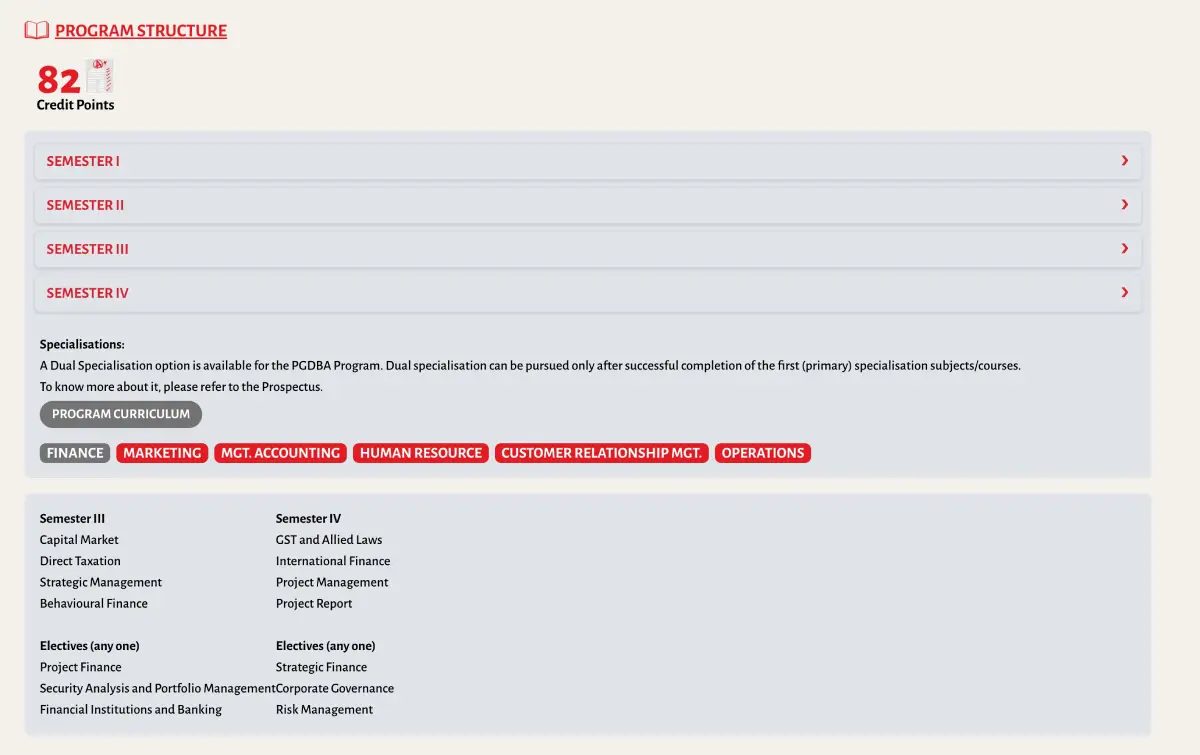
Task: Expand the SEMESTER II accordion title
Action: coord(85,205)
